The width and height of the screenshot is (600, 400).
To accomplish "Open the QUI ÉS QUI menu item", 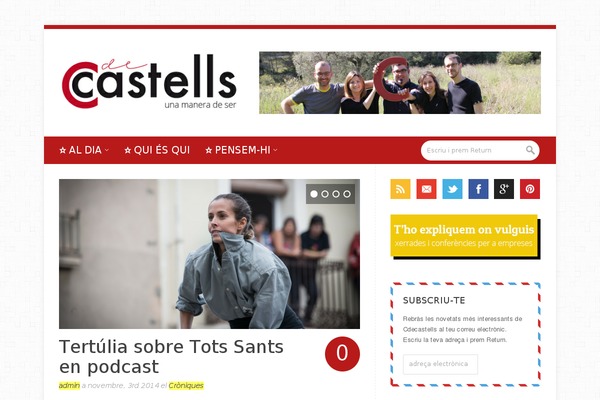I will [x=157, y=150].
